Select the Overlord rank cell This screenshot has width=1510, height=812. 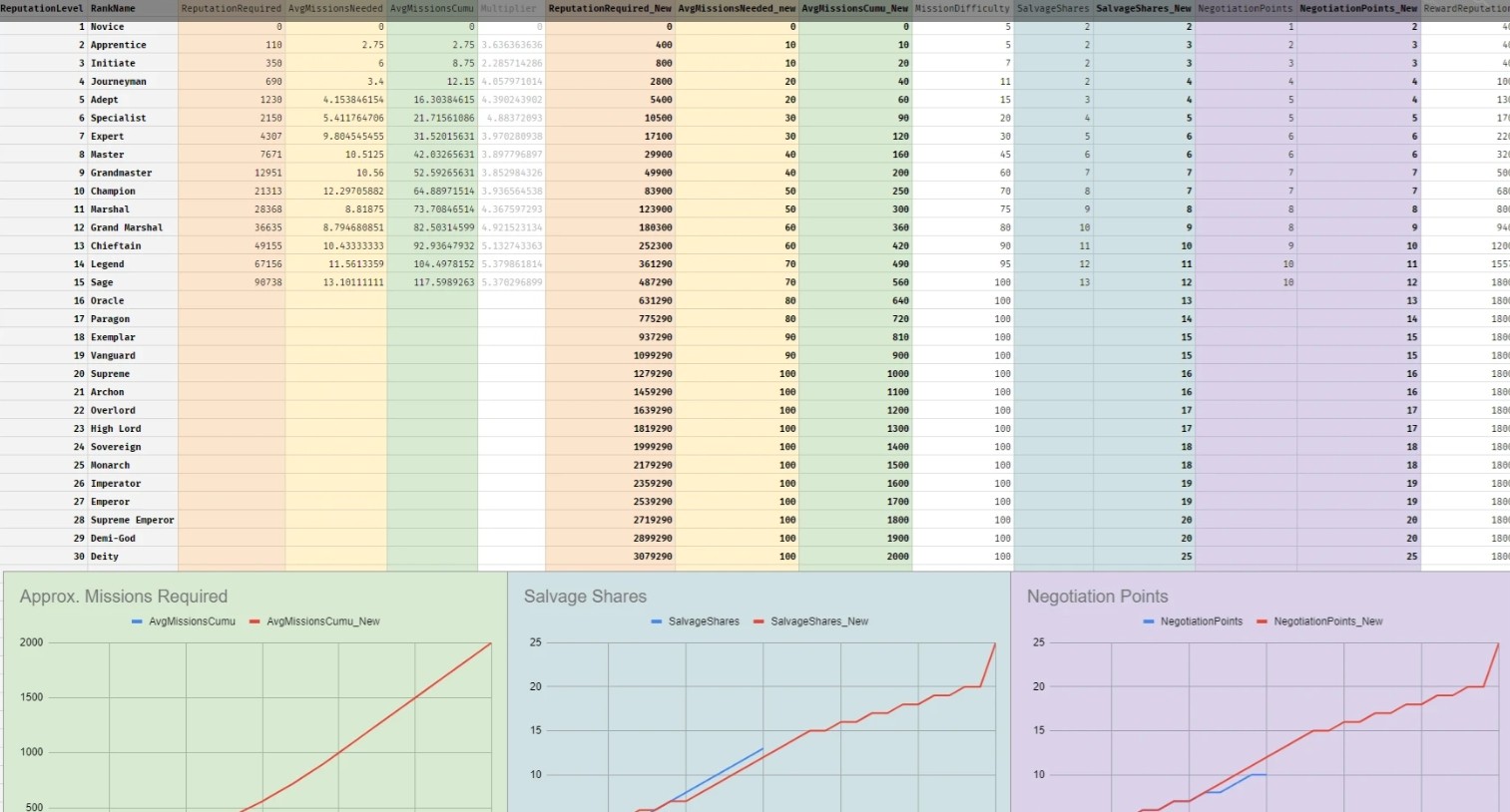pyautogui.click(x=133, y=411)
